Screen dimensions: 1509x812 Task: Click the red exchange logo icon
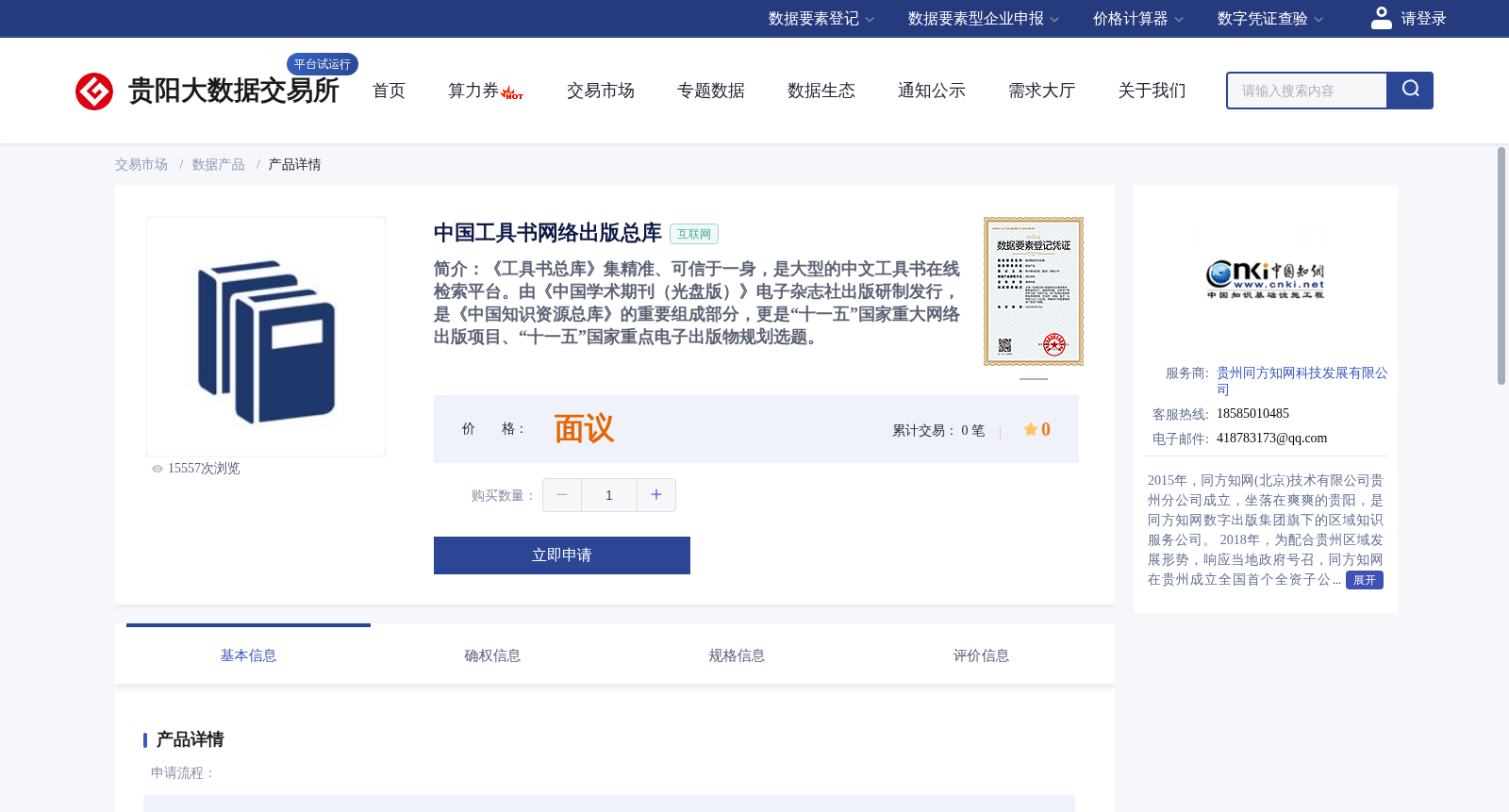(x=94, y=91)
